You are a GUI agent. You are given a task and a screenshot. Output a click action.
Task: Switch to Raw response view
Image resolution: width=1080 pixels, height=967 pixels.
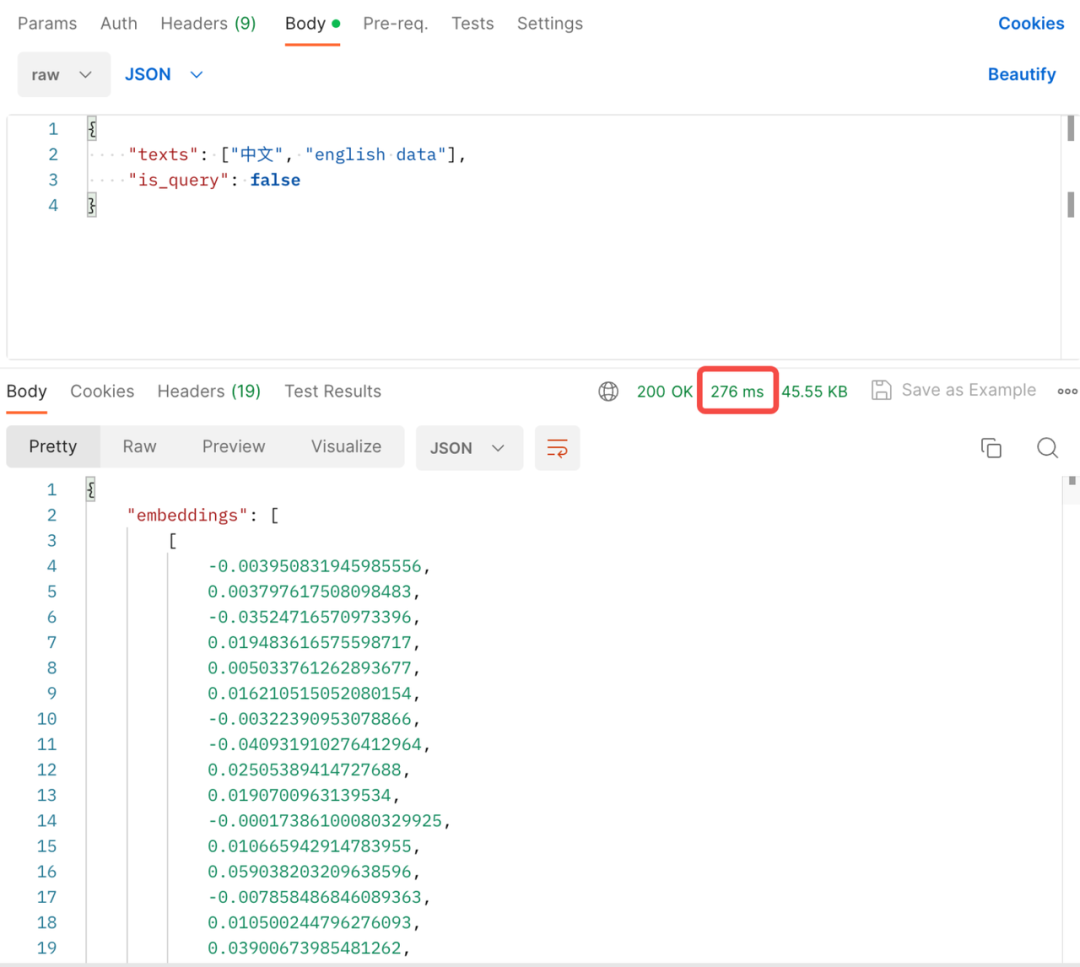pyautogui.click(x=139, y=446)
